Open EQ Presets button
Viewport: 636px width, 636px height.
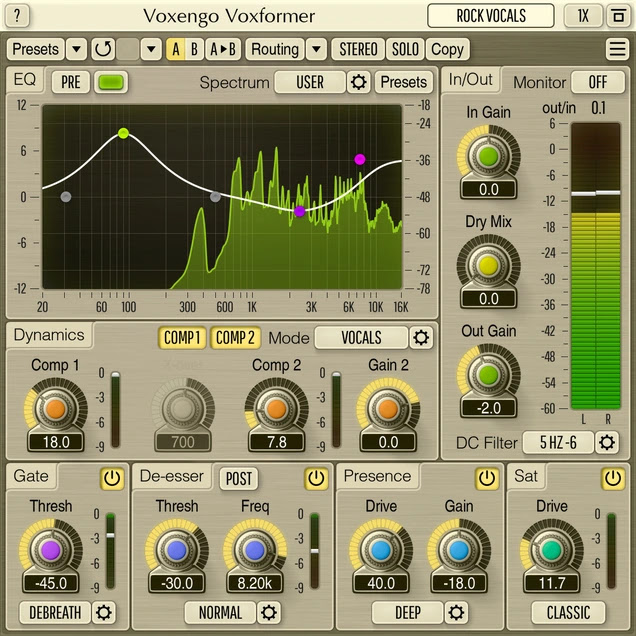tap(404, 82)
